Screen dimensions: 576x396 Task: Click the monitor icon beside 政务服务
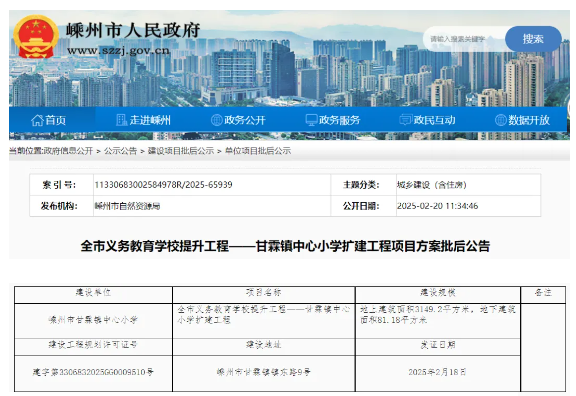pyautogui.click(x=311, y=120)
